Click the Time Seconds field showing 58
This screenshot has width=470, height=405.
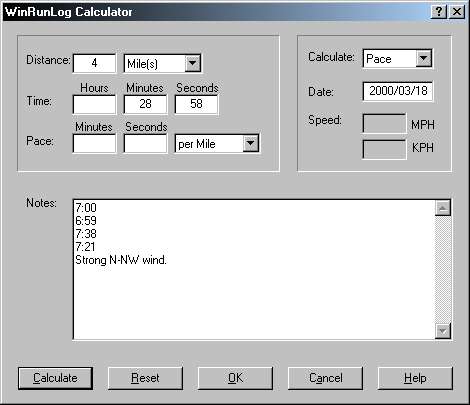(x=196, y=104)
